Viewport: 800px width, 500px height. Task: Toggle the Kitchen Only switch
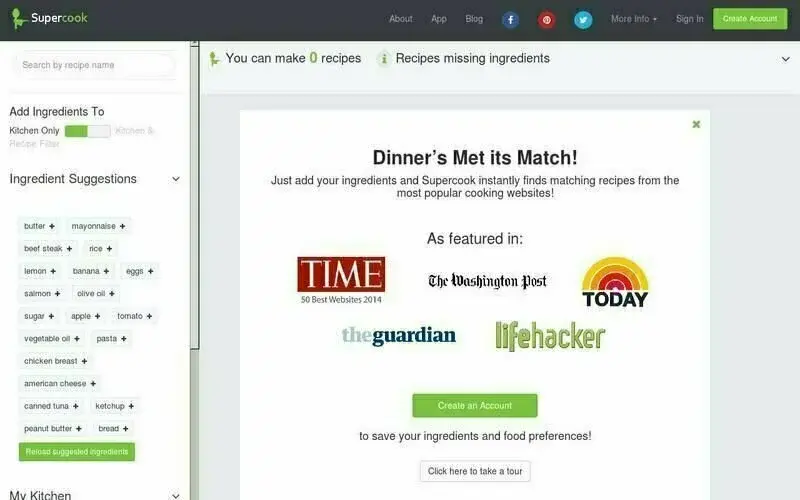(87, 131)
